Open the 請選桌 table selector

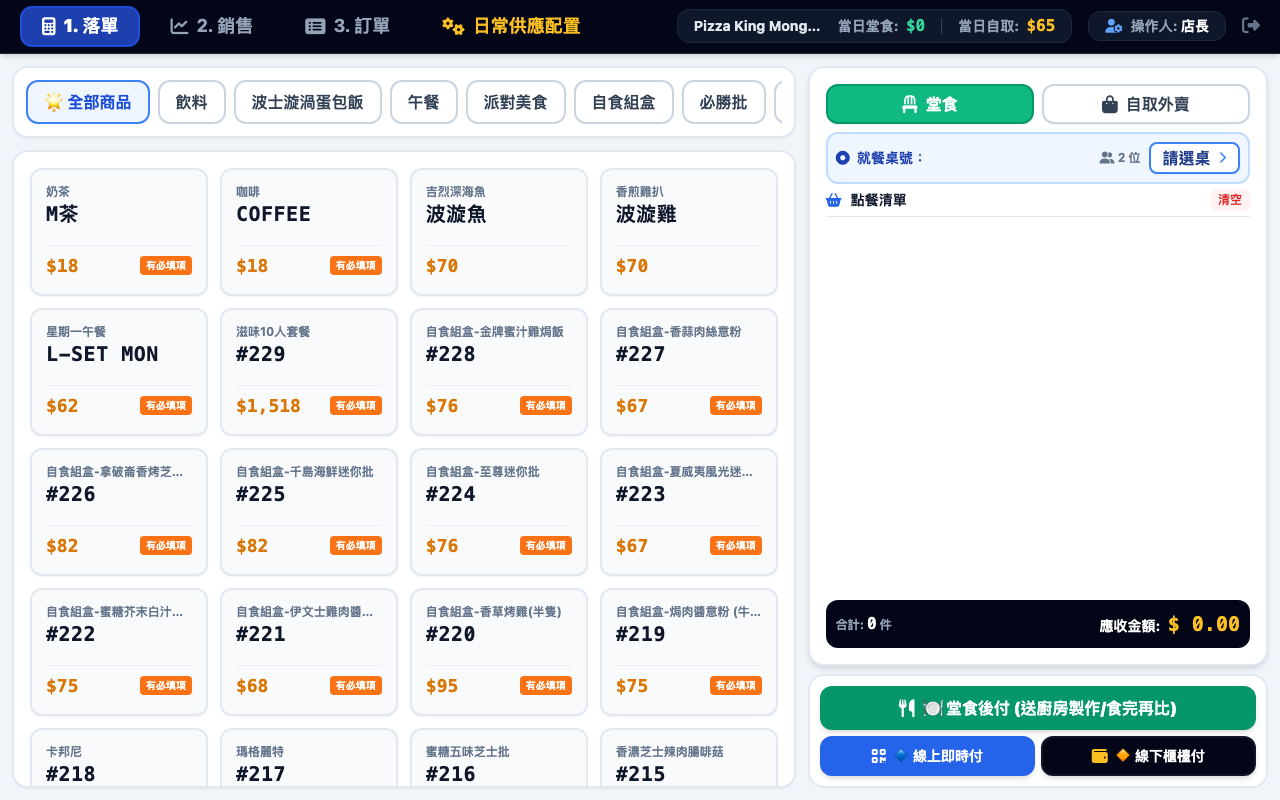[x=1194, y=158]
